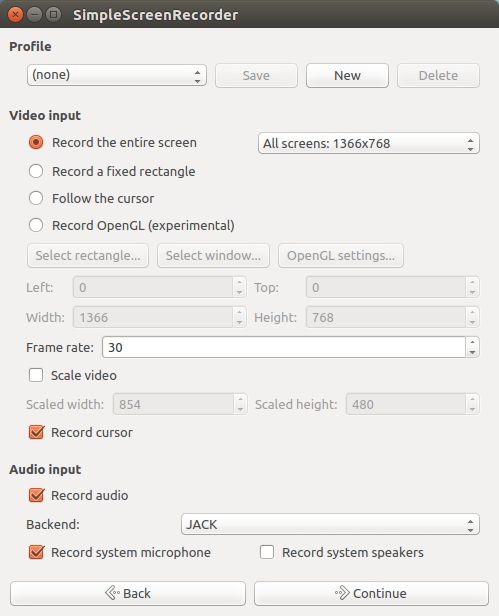
Task: Click the Left position field
Action: pyautogui.click(x=153, y=287)
